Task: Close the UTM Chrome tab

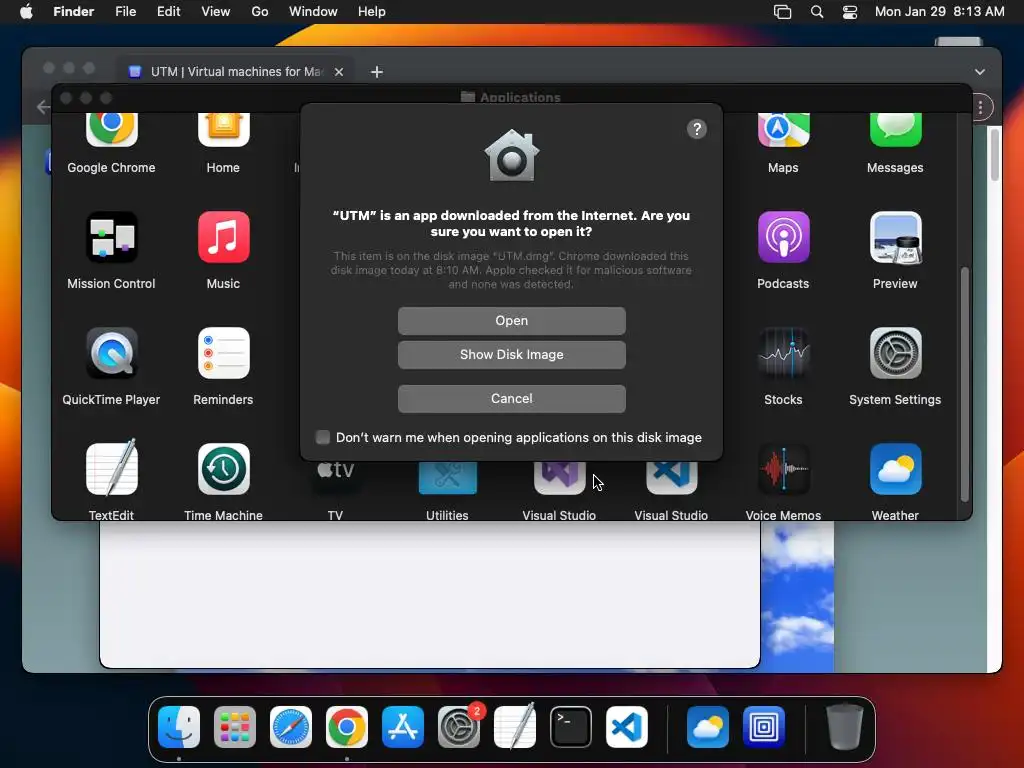Action: tap(339, 72)
